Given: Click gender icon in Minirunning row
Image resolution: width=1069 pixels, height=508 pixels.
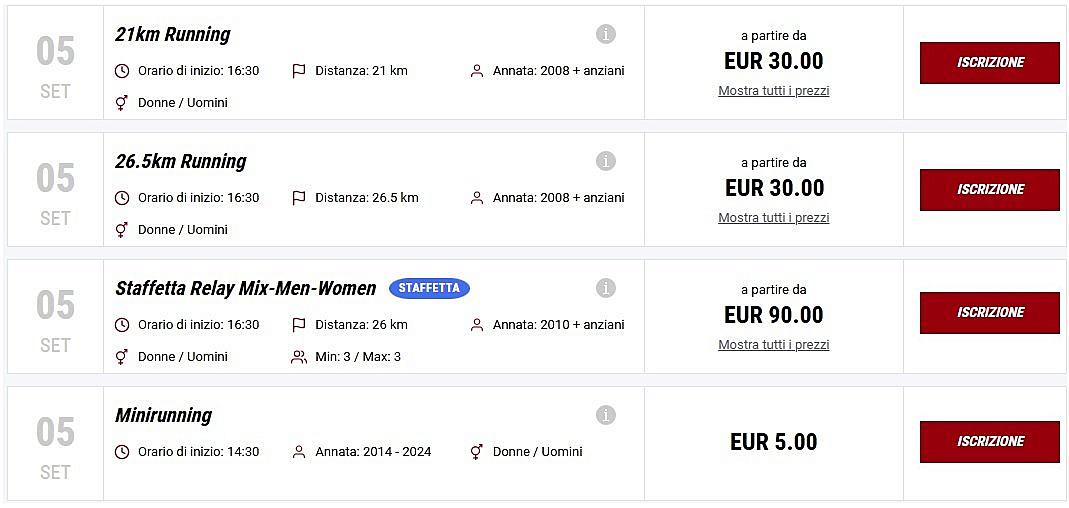Looking at the screenshot, I should click(476, 452).
